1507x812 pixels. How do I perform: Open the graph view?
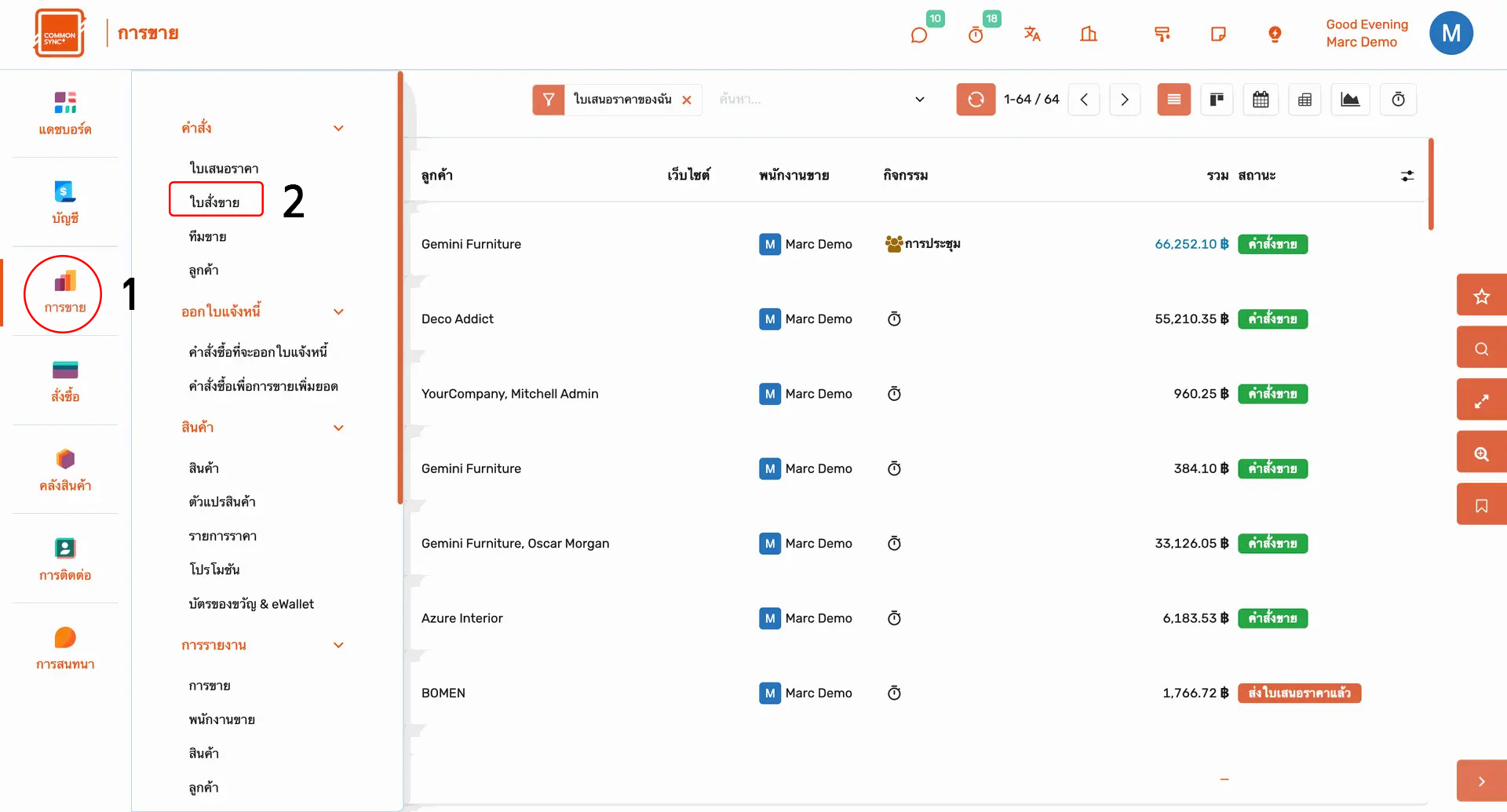click(1350, 100)
